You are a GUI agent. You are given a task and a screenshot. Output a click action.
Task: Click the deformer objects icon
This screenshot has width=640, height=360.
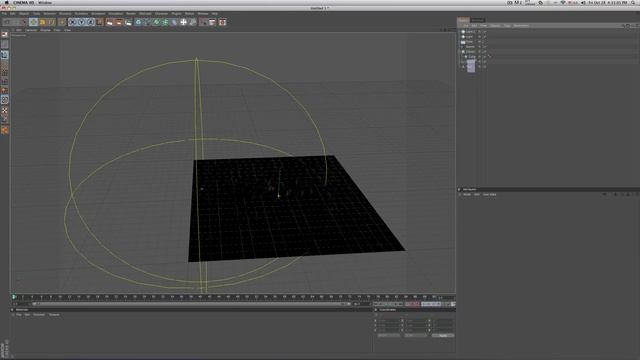click(174, 22)
